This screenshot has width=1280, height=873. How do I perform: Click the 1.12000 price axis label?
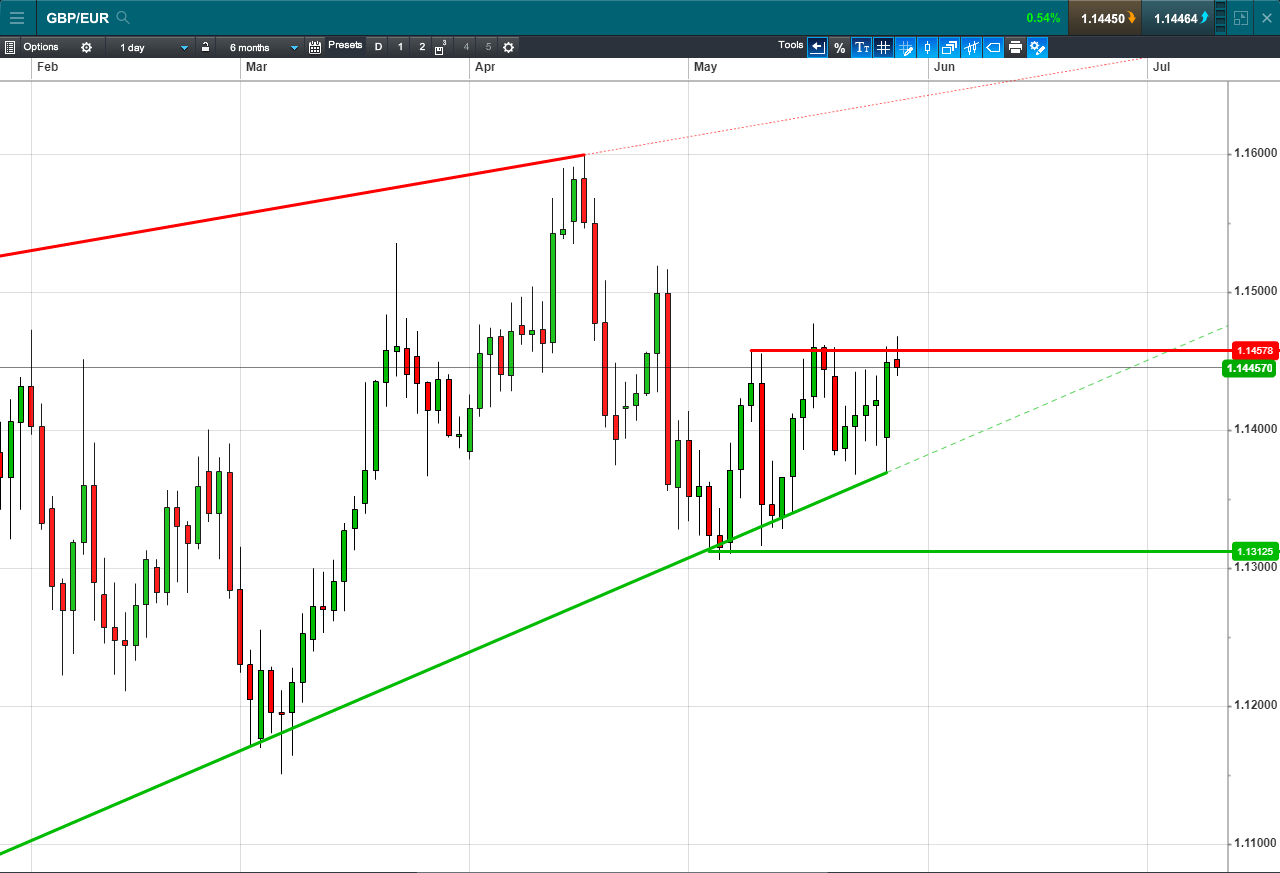[1256, 706]
